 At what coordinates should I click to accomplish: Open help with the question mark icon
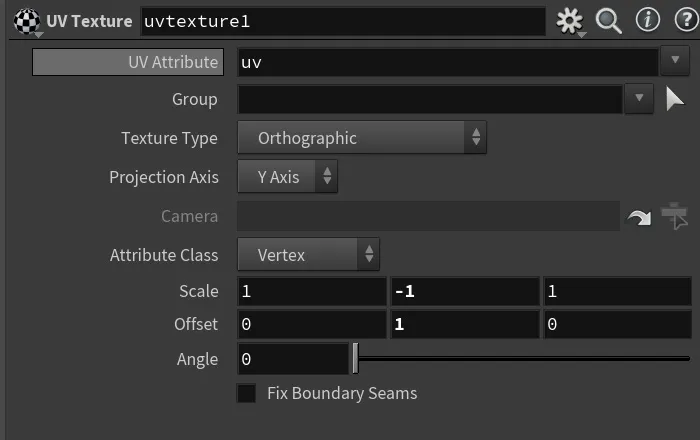click(687, 20)
